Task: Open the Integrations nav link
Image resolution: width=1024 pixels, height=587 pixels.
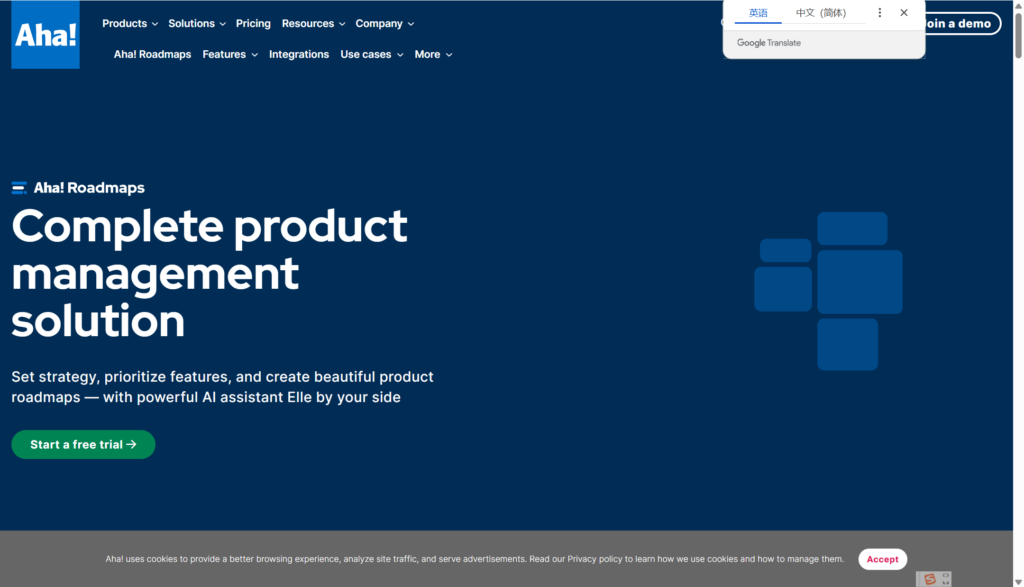Action: [x=299, y=54]
